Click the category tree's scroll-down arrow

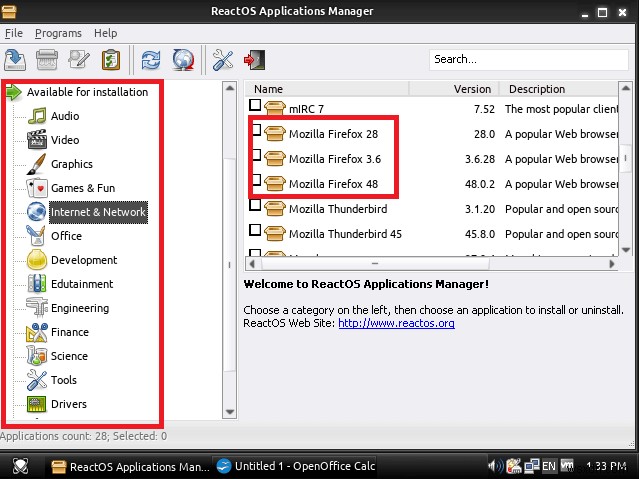(x=230, y=412)
